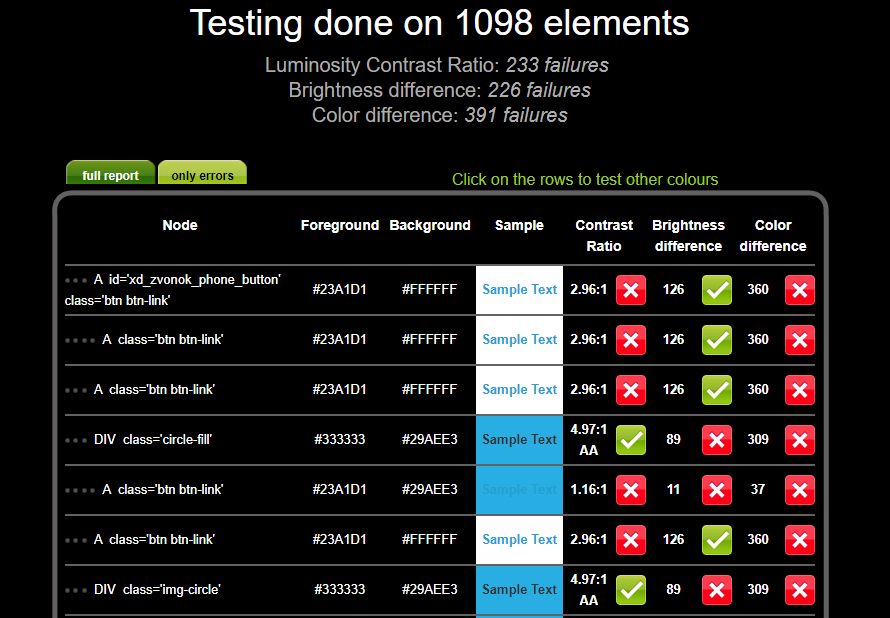The height and width of the screenshot is (618, 890).
Task: Click background #29AEE3 in img-circle row
Action: pyautogui.click(x=429, y=589)
